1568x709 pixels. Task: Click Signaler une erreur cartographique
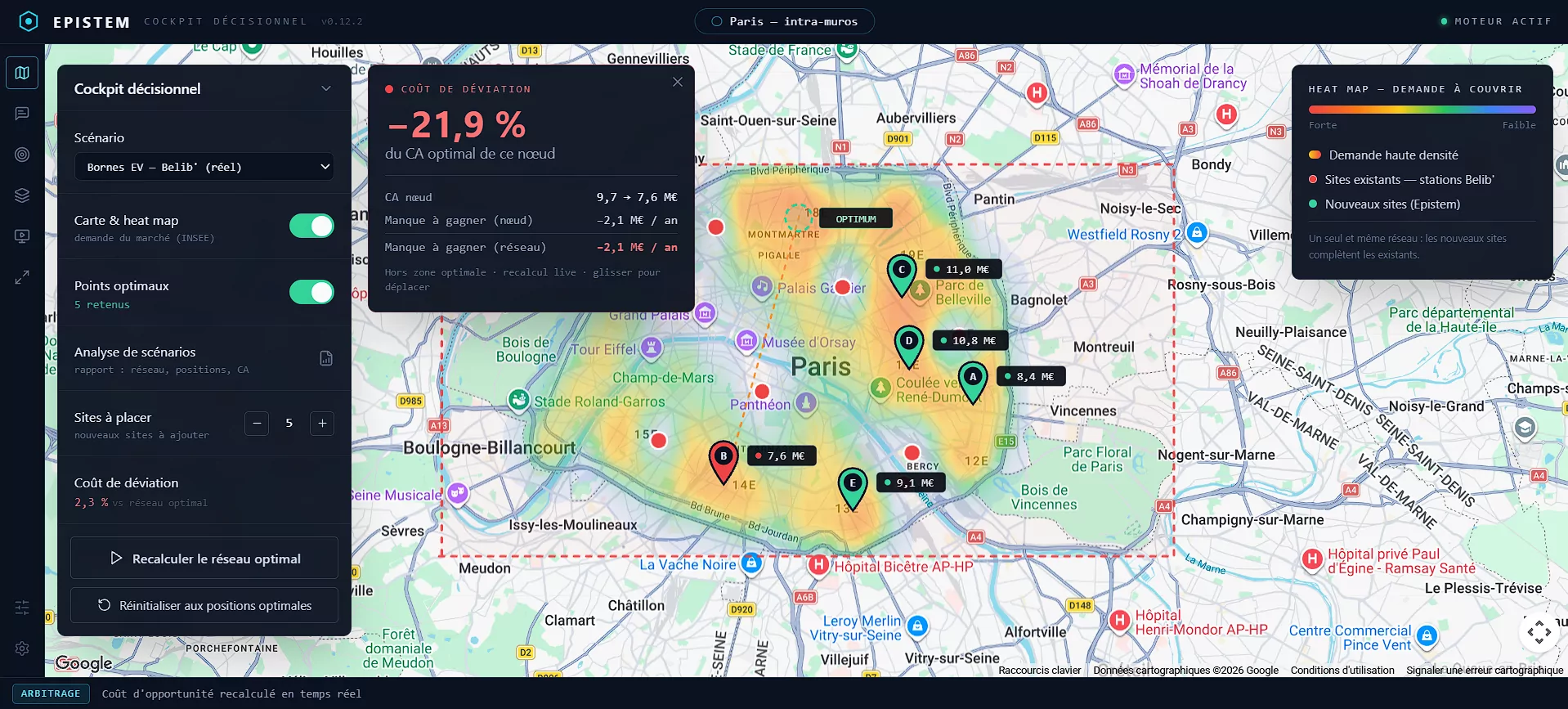(x=1485, y=671)
